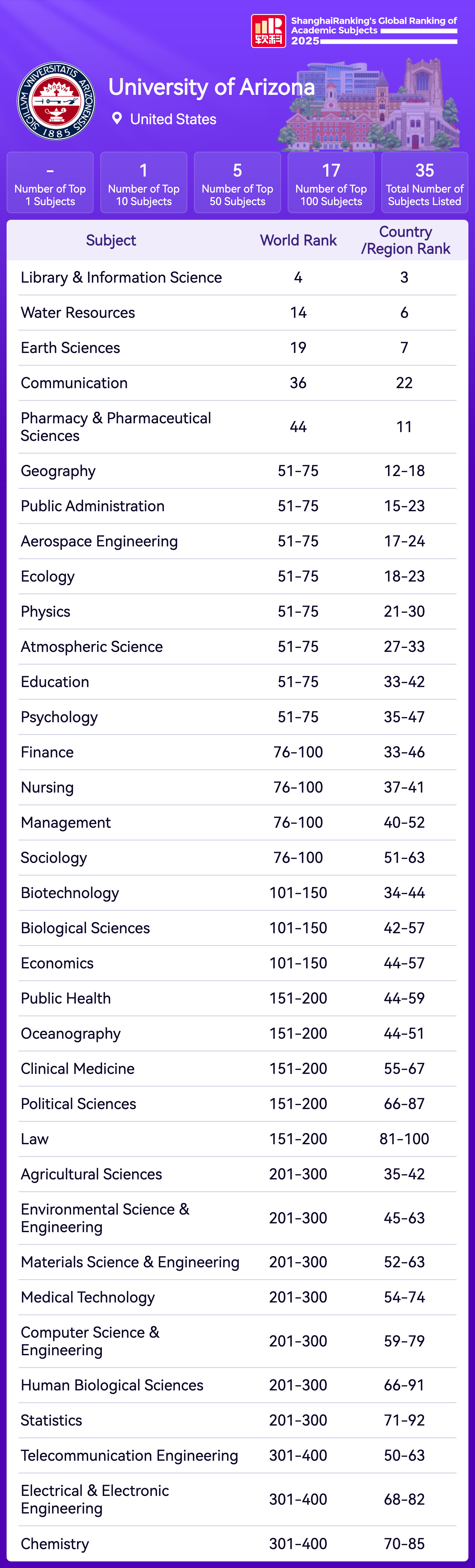Click the United States location label
The height and width of the screenshot is (1568, 475).
coord(173,119)
